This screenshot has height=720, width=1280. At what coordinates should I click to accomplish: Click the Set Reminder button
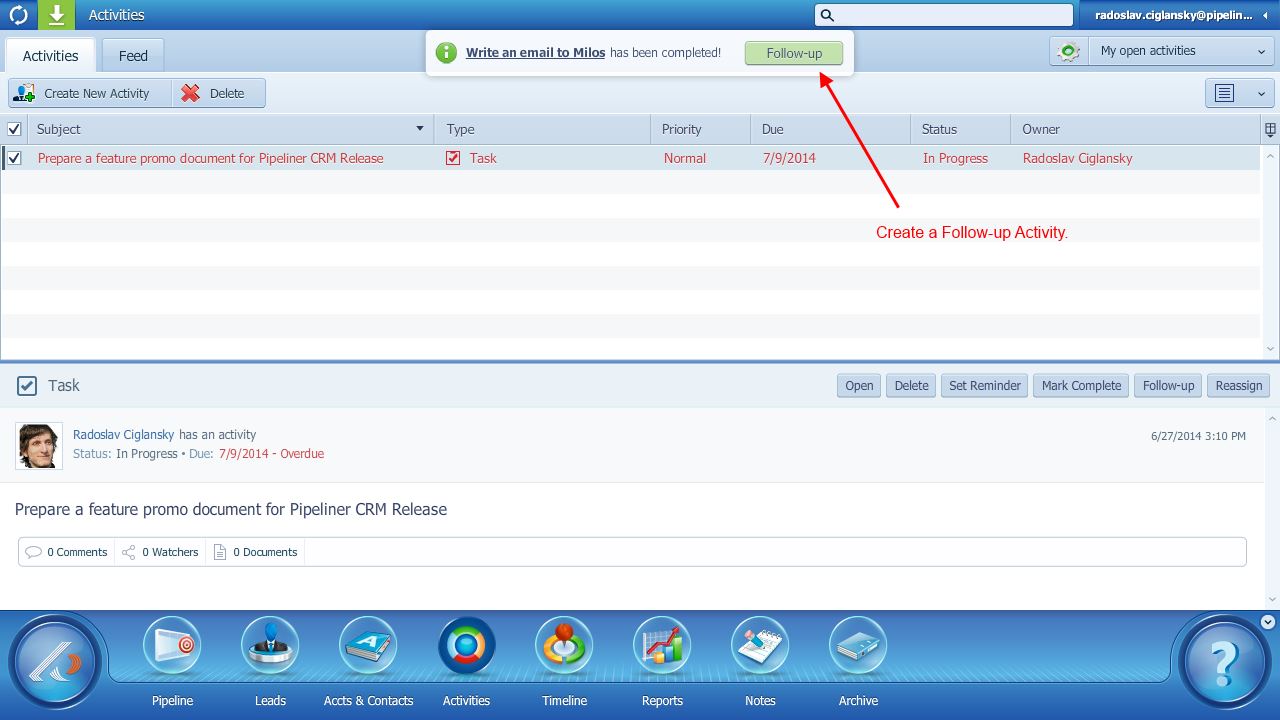pos(985,386)
